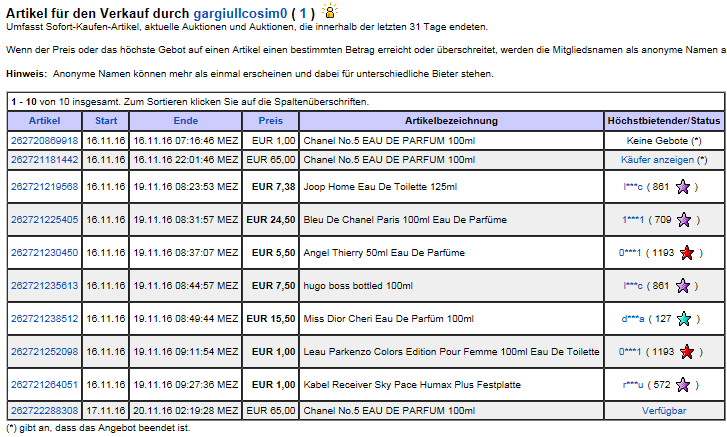727x437 pixels.
Task: Click Käufer anzeigen link
Action: tap(657, 160)
